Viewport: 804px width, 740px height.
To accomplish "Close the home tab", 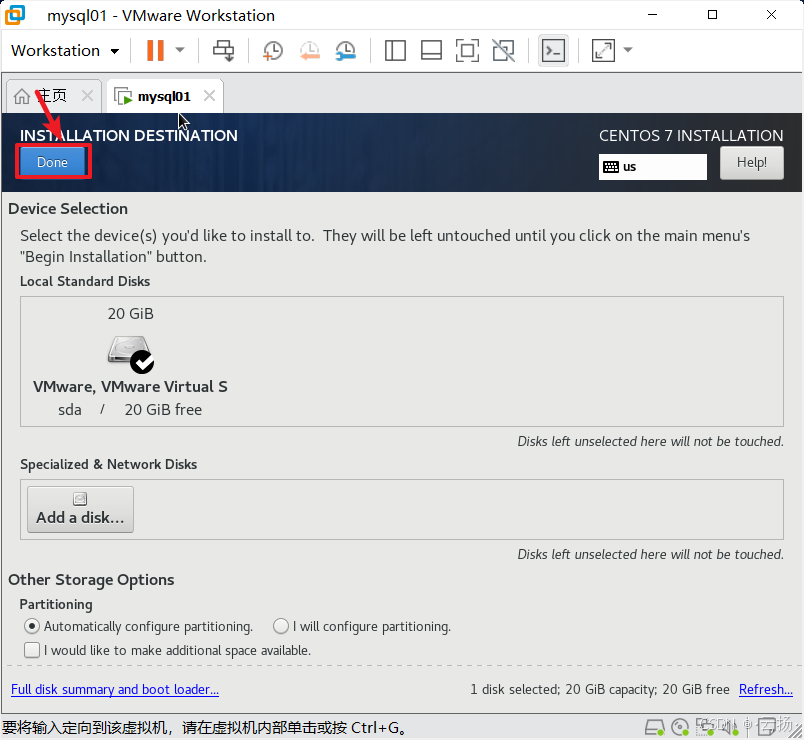I will click(88, 96).
